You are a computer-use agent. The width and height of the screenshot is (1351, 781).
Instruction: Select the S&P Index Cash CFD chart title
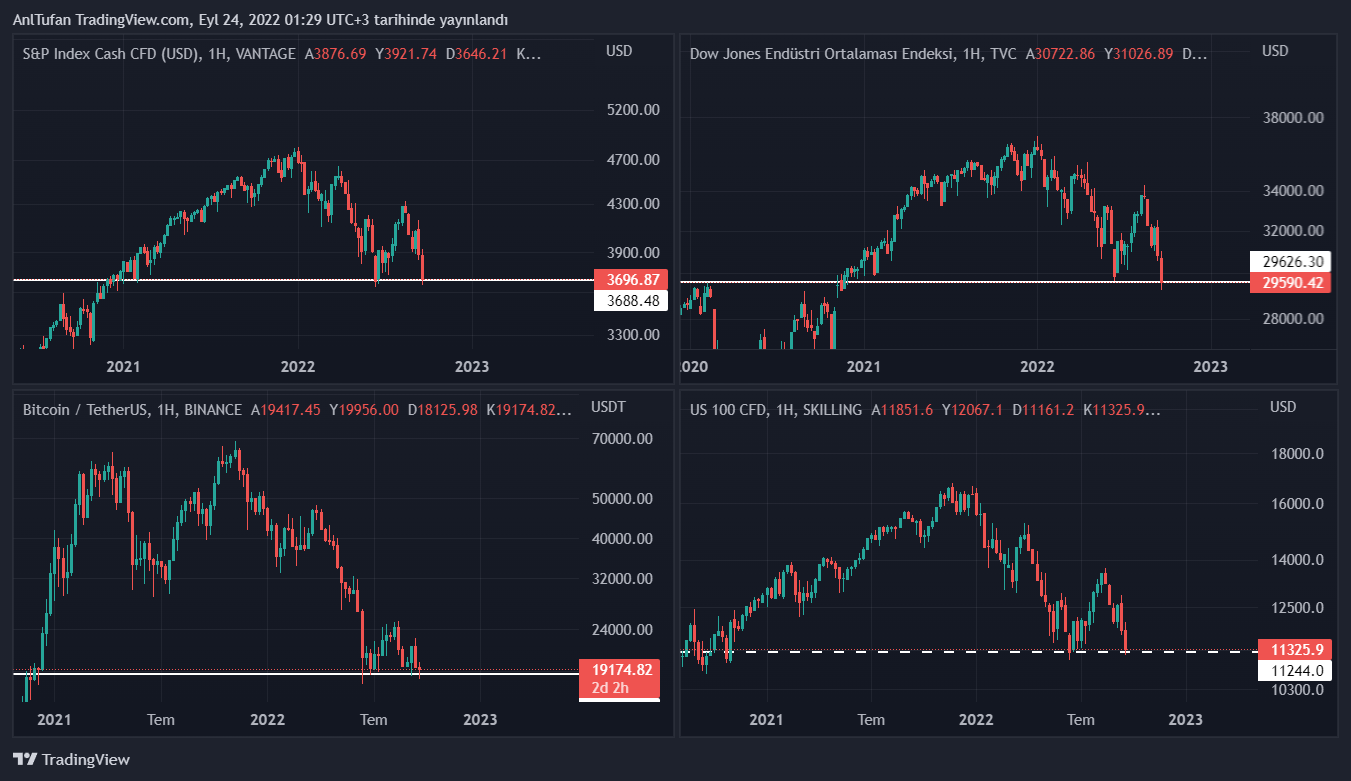coord(110,54)
